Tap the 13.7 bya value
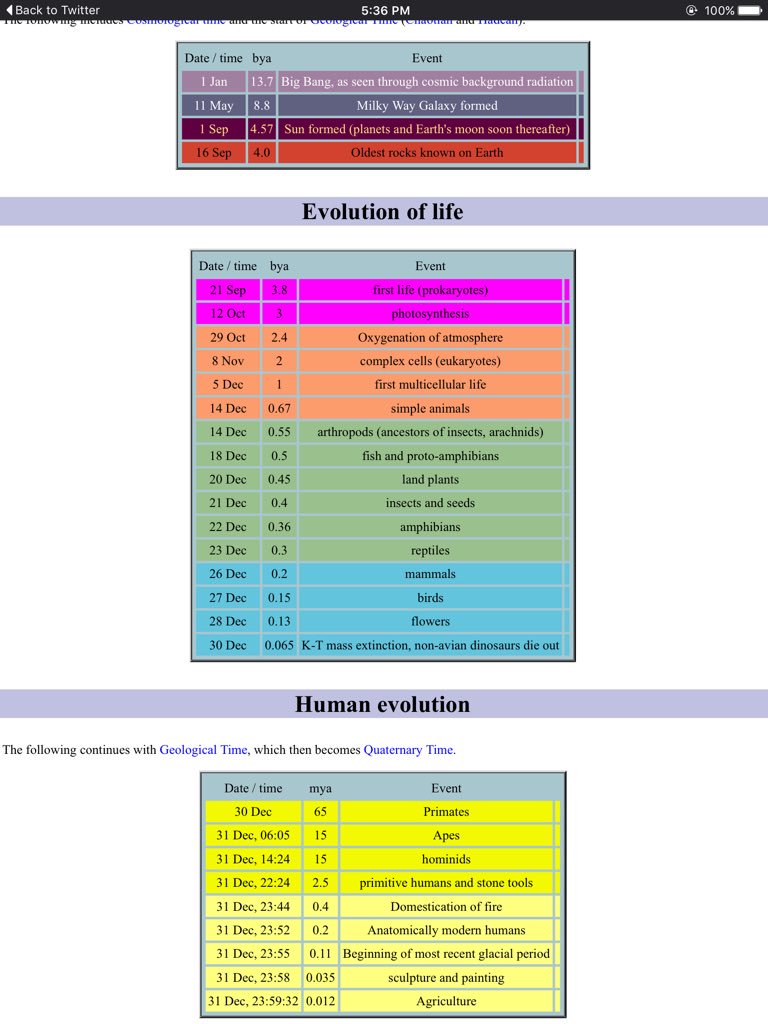Image resolution: width=768 pixels, height=1024 pixels. 262,82
